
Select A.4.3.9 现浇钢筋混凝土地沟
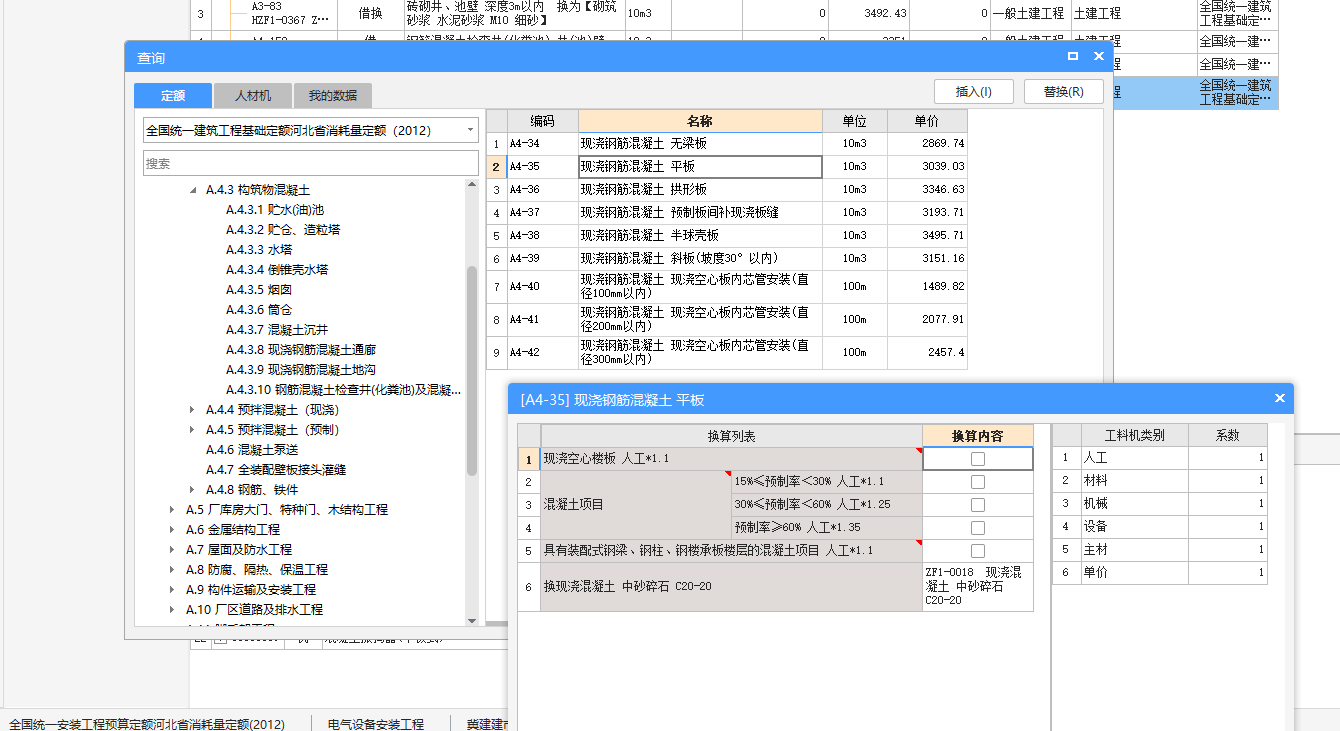(301, 370)
